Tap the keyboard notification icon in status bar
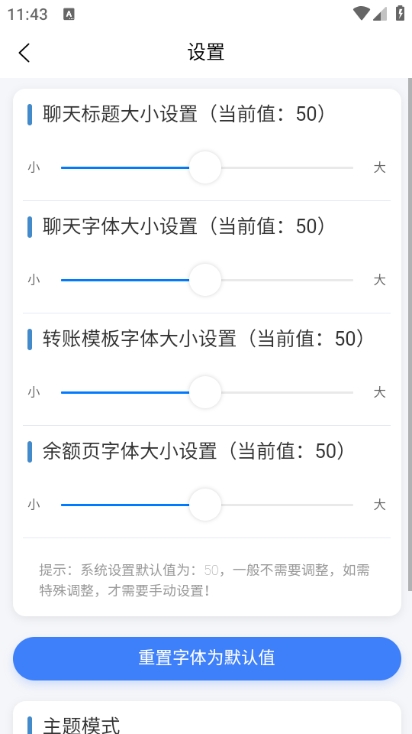 point(69,14)
